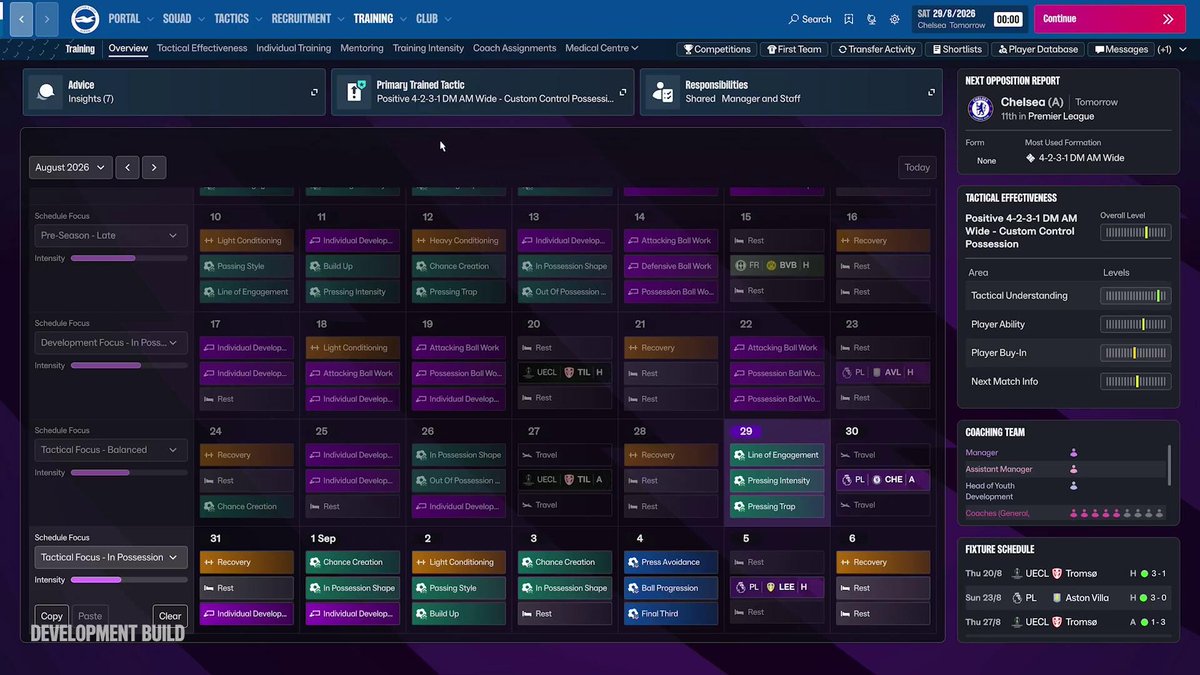Click the Clear schedule button
The image size is (1200, 675).
170,616
